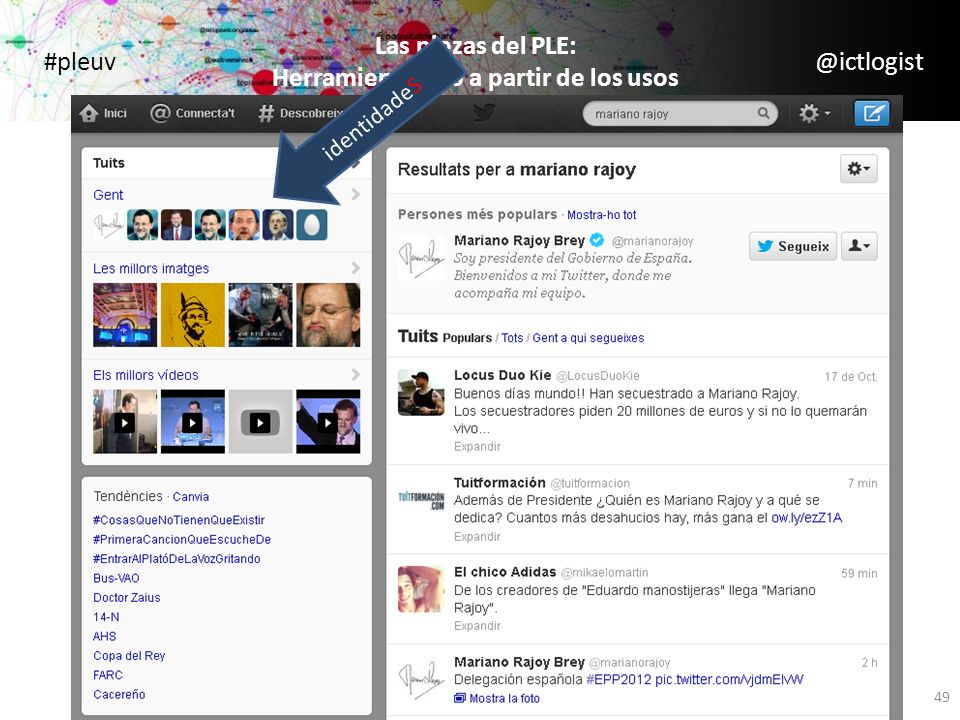
Task: Open the yellow cartoon drawing image
Action: tap(193, 315)
